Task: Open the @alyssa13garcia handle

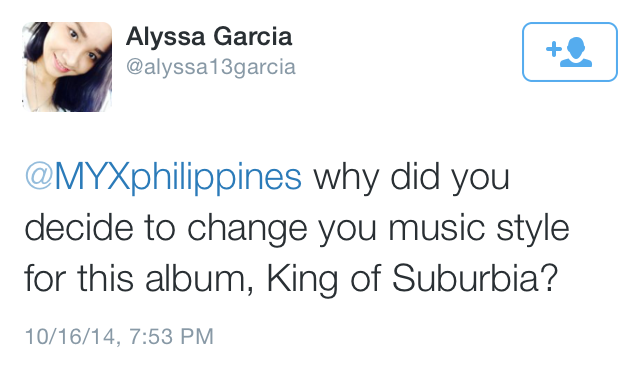Action: 211,67
